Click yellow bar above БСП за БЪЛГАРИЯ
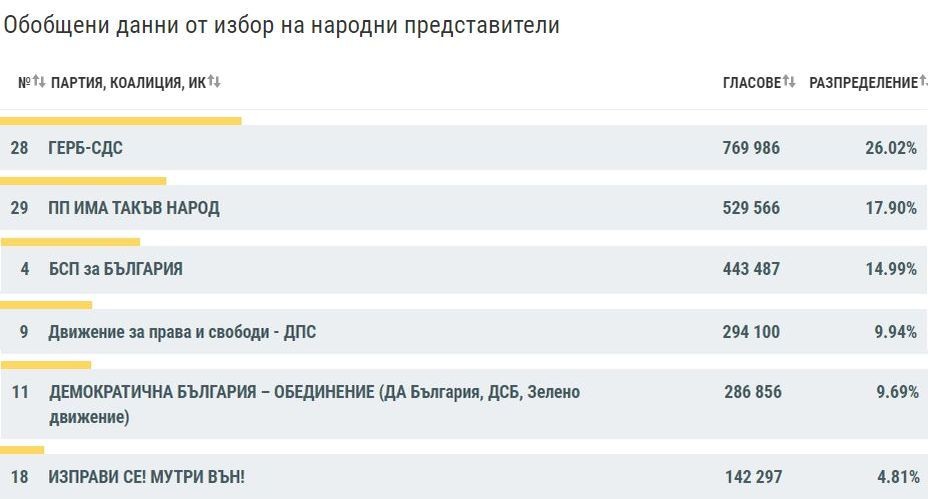 click(x=70, y=242)
